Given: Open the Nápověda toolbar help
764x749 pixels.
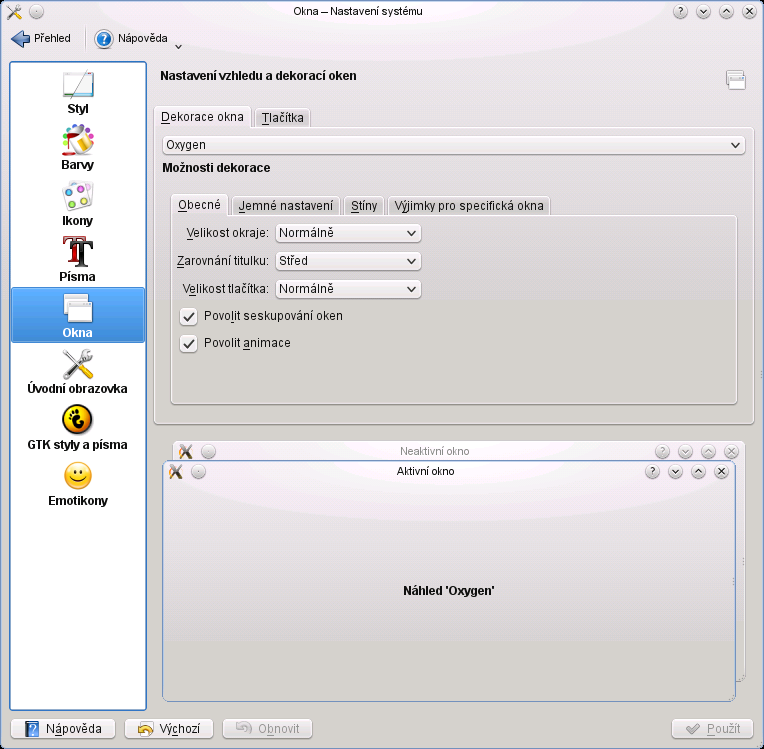Looking at the screenshot, I should coord(132,38).
